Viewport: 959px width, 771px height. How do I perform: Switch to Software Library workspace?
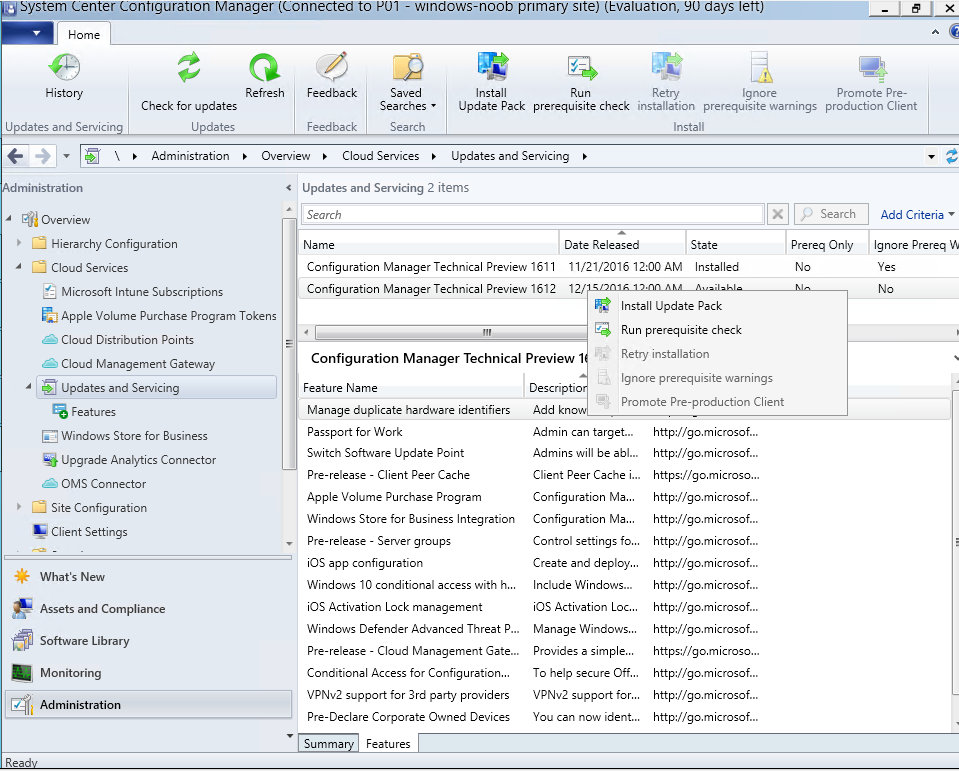pos(84,640)
